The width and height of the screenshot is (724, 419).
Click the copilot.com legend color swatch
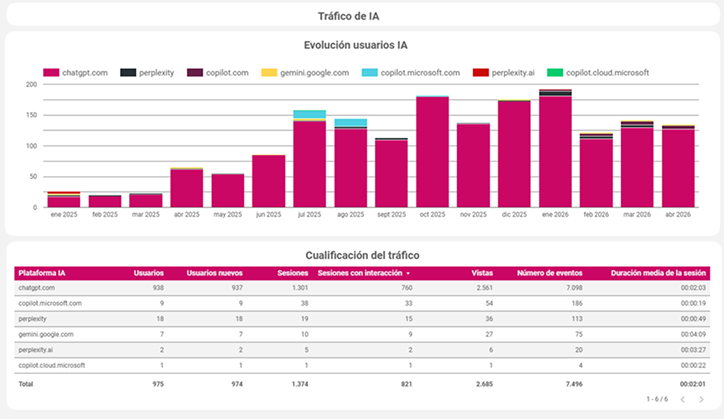(x=195, y=73)
